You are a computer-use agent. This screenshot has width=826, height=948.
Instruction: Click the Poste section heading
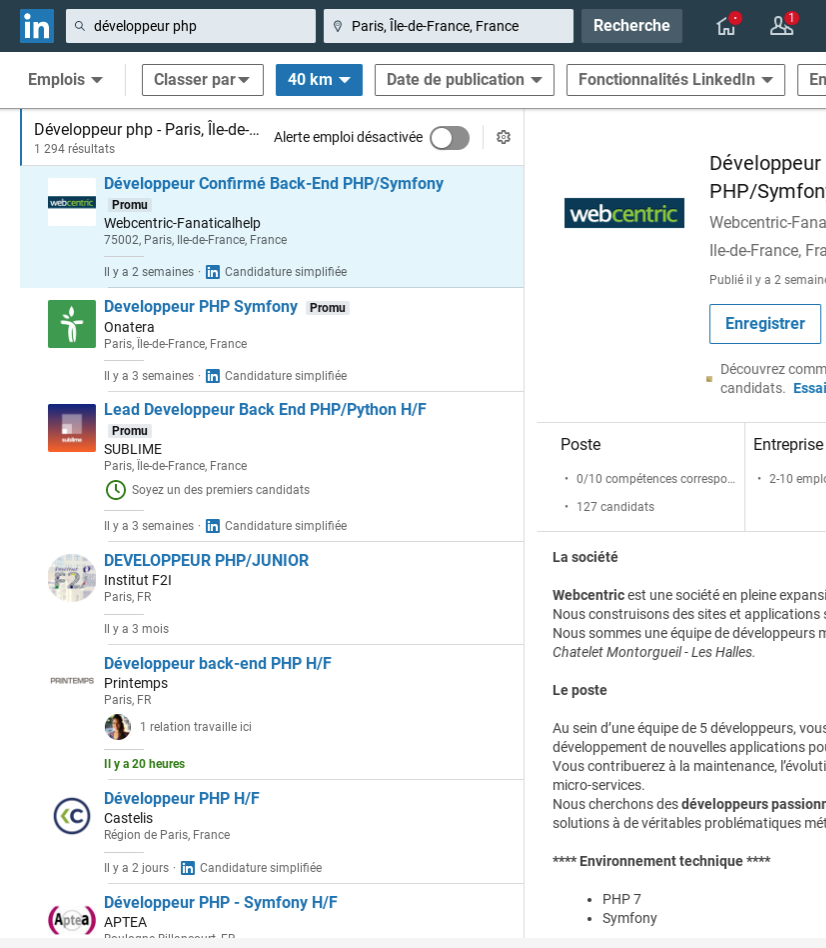coord(580,444)
